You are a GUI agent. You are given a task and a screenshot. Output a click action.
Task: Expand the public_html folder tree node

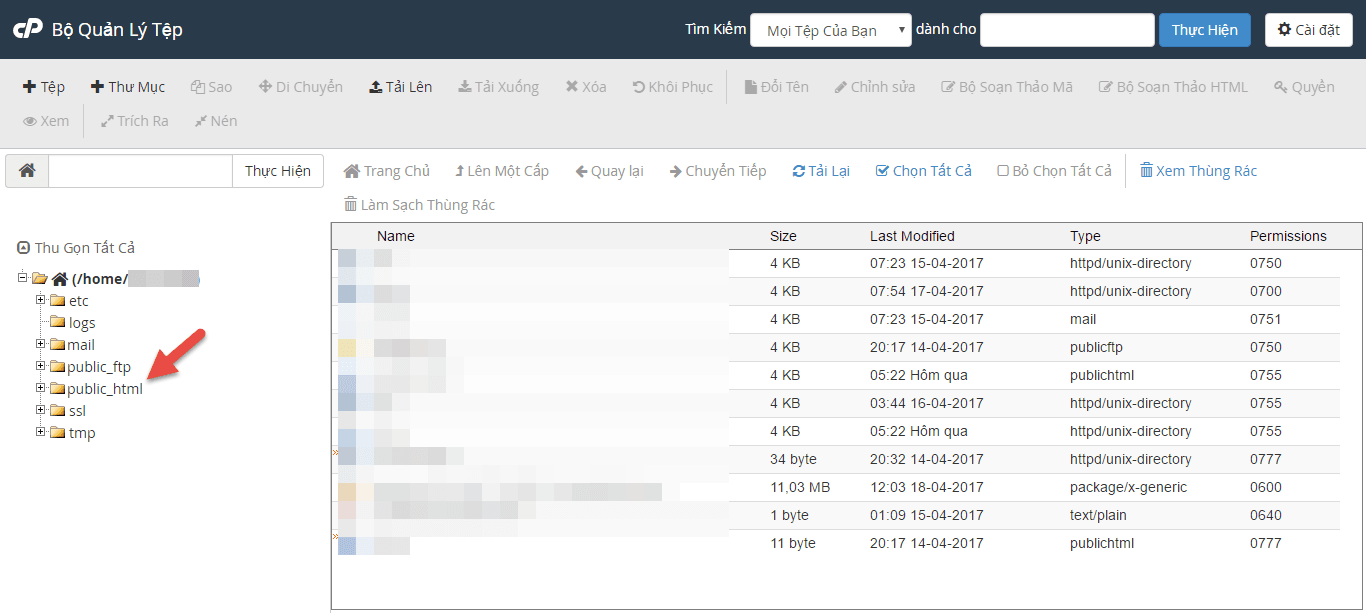[41, 388]
